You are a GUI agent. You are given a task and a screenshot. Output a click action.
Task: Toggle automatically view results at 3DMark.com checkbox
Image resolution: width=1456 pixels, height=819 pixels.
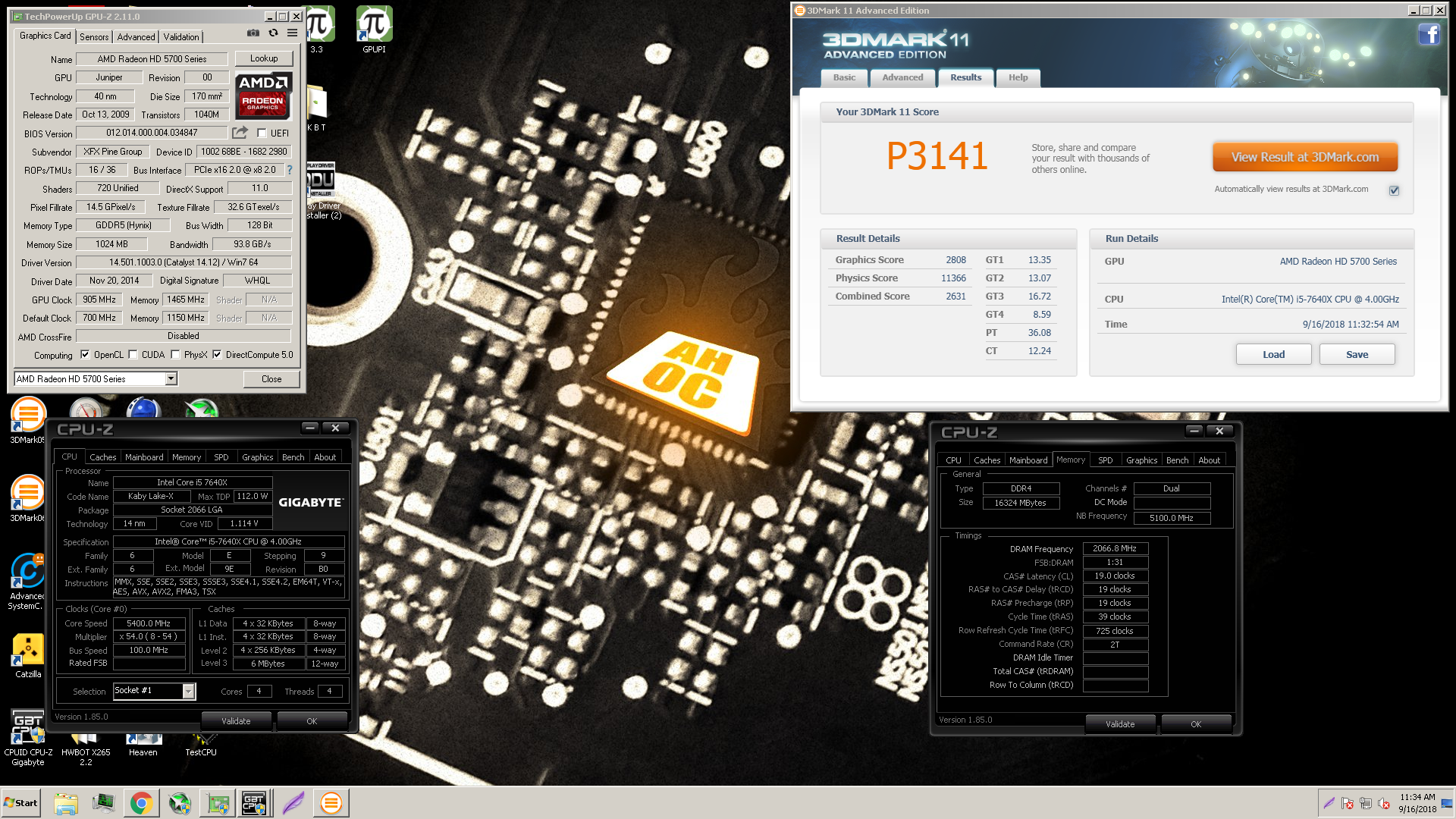(x=1394, y=190)
